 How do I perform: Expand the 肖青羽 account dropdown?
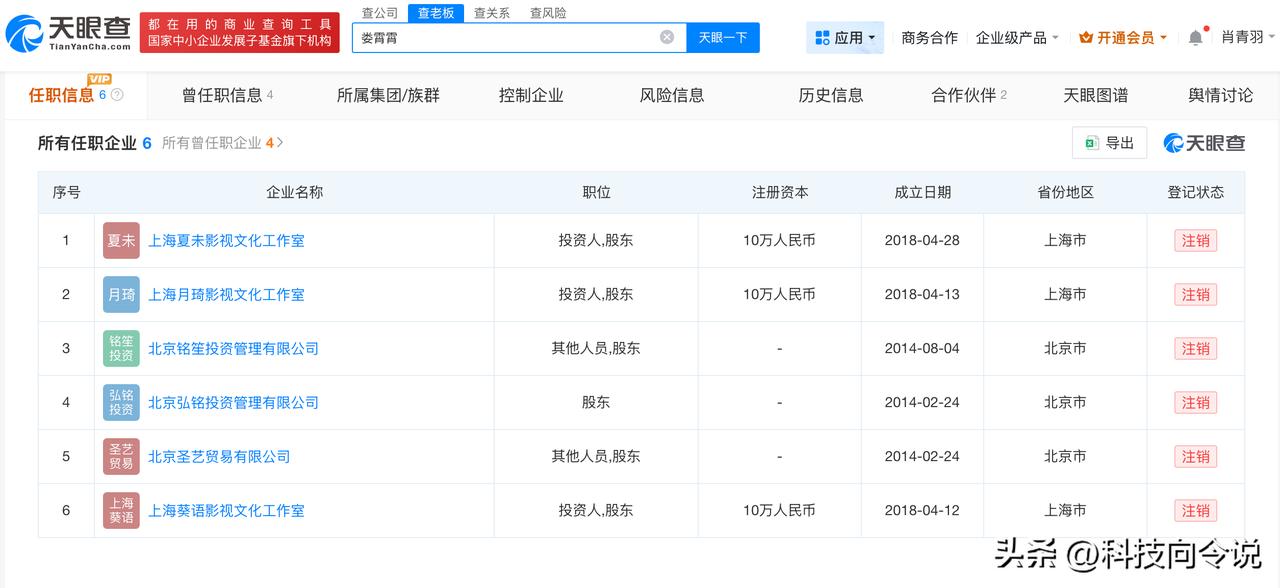point(1245,36)
